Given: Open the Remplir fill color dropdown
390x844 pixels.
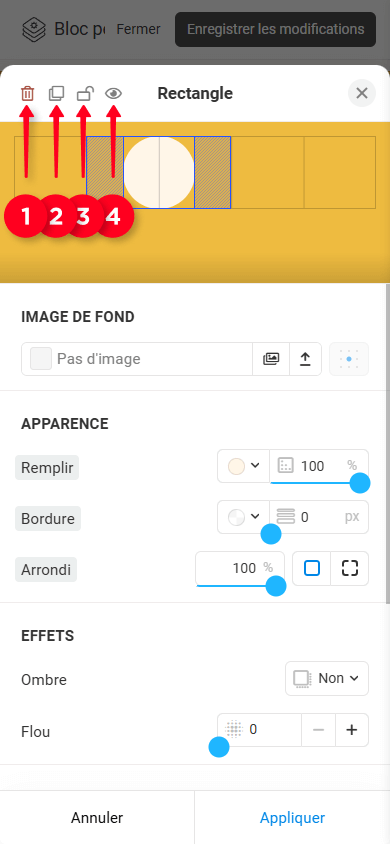Looking at the screenshot, I should coord(244,466).
